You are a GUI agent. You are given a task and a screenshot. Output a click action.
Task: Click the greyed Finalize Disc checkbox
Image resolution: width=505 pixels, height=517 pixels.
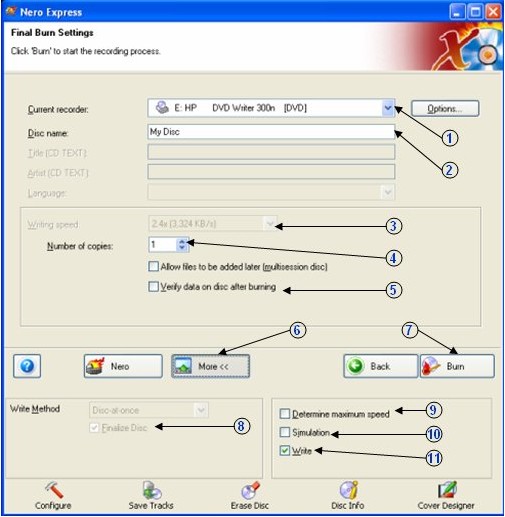(x=94, y=427)
